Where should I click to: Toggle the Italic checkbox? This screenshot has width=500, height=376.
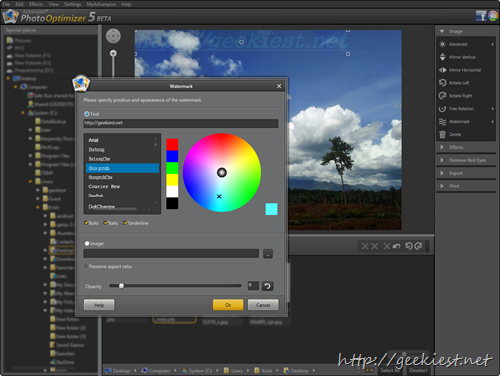[106, 223]
